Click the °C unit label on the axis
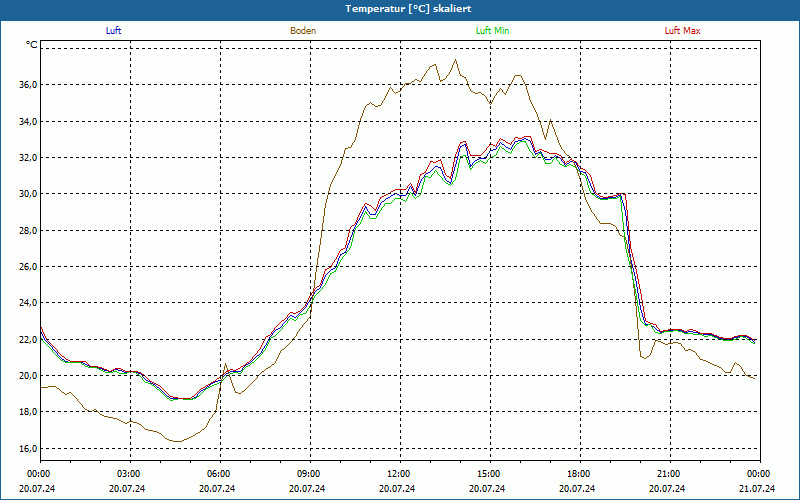The height and width of the screenshot is (500, 800). [32, 45]
